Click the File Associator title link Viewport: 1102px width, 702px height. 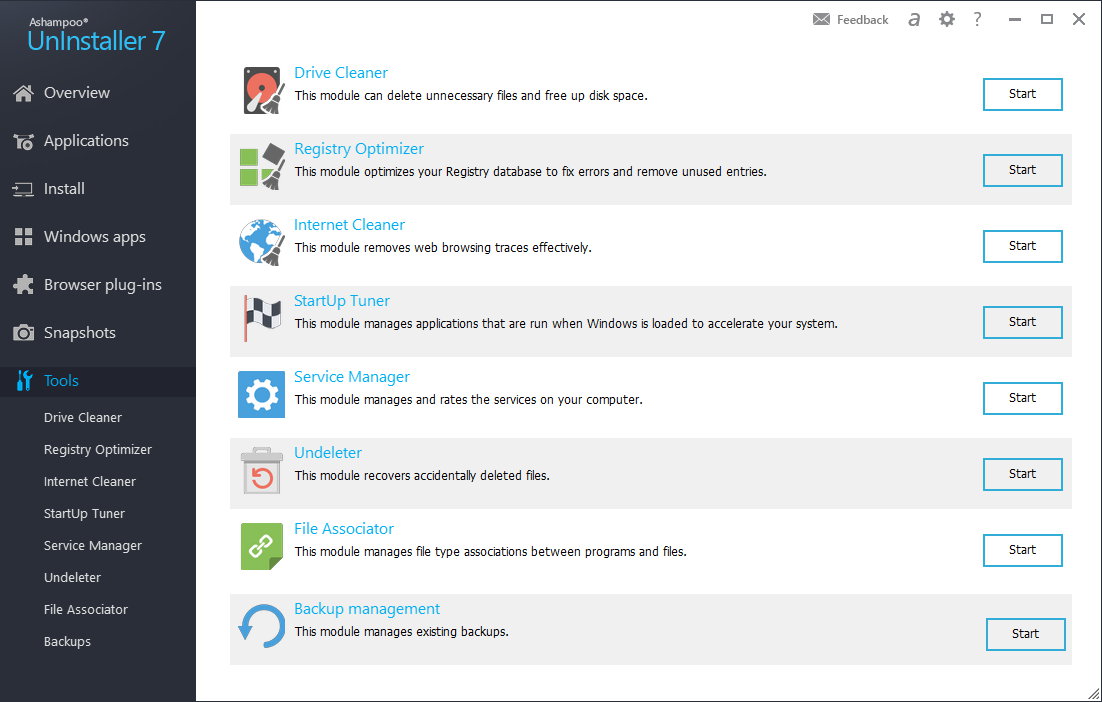tap(344, 528)
